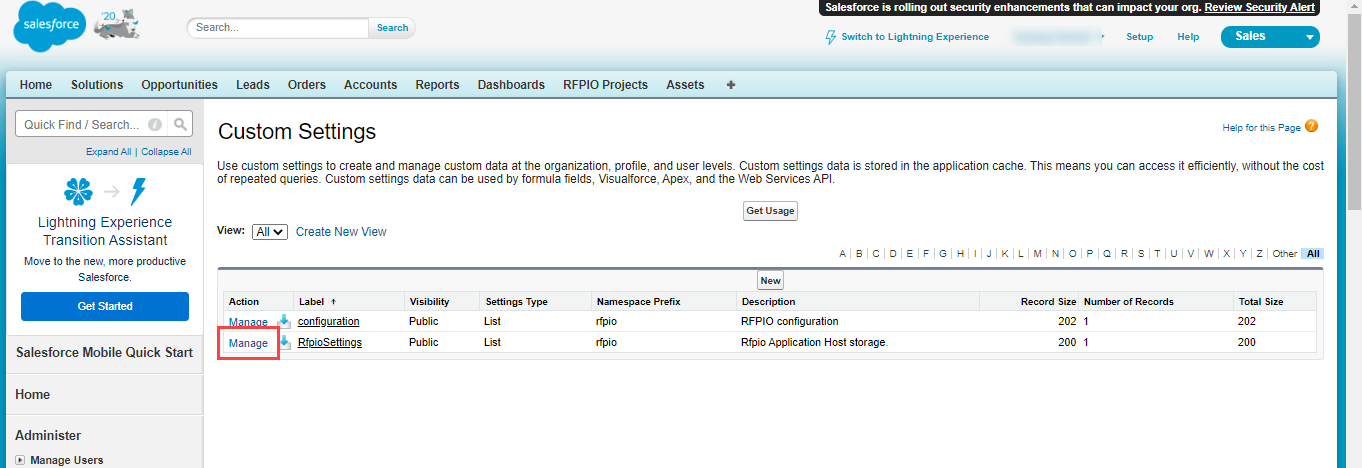Open Salesforce Mobile Quick Start
Screen dimensions: 1362x468
click(x=104, y=352)
